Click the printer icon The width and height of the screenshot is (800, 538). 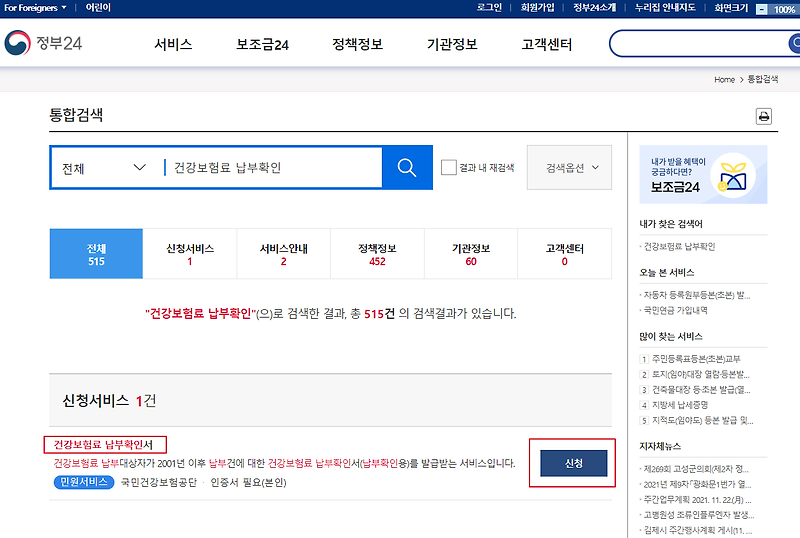click(x=763, y=116)
